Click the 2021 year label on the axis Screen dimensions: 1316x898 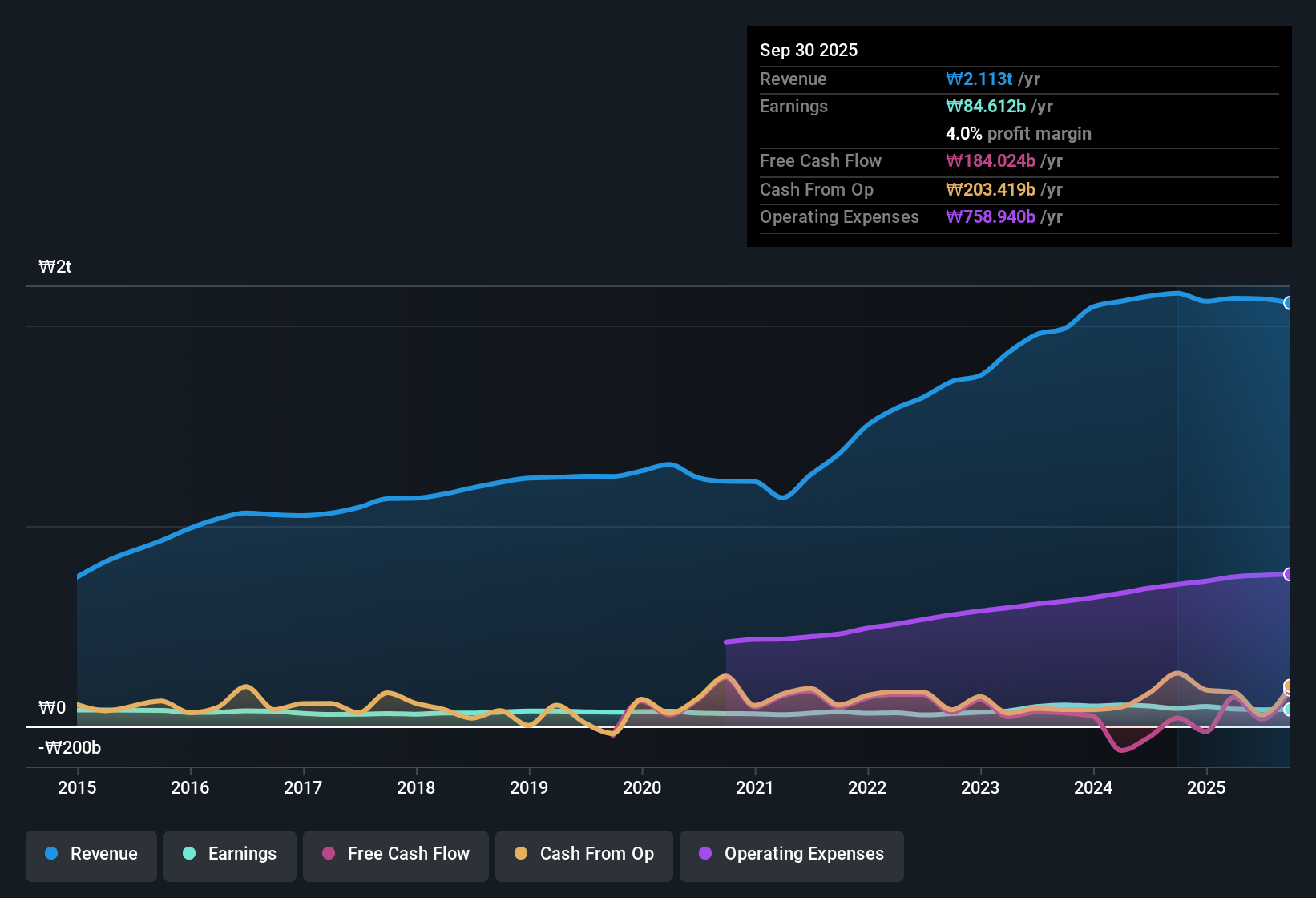(x=754, y=788)
